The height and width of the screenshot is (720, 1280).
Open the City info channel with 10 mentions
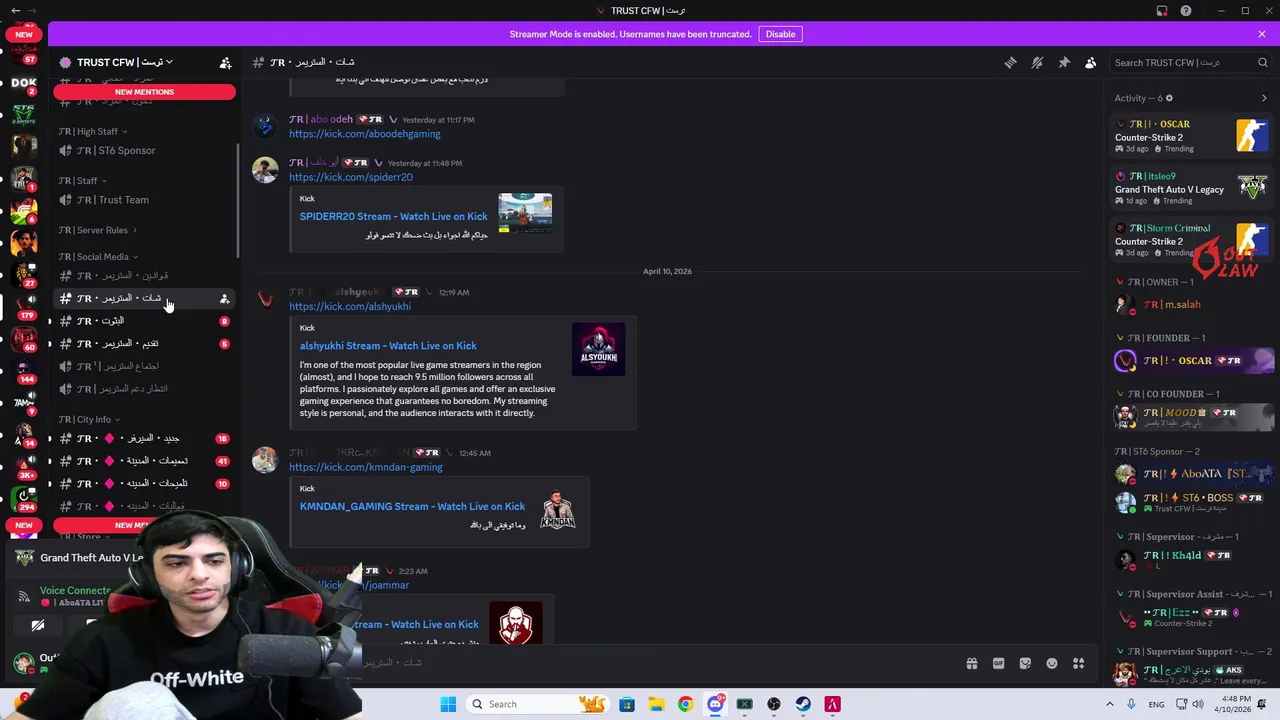click(145, 484)
